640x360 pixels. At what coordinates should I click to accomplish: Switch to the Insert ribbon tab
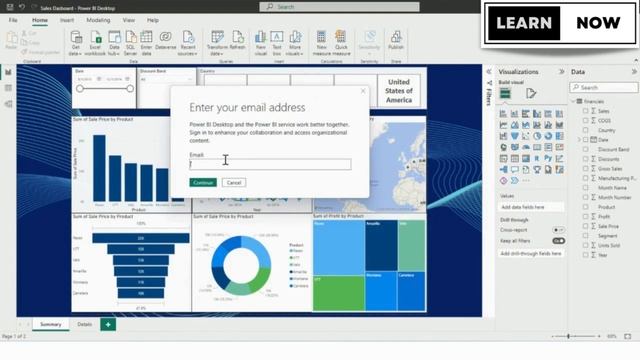(67, 20)
